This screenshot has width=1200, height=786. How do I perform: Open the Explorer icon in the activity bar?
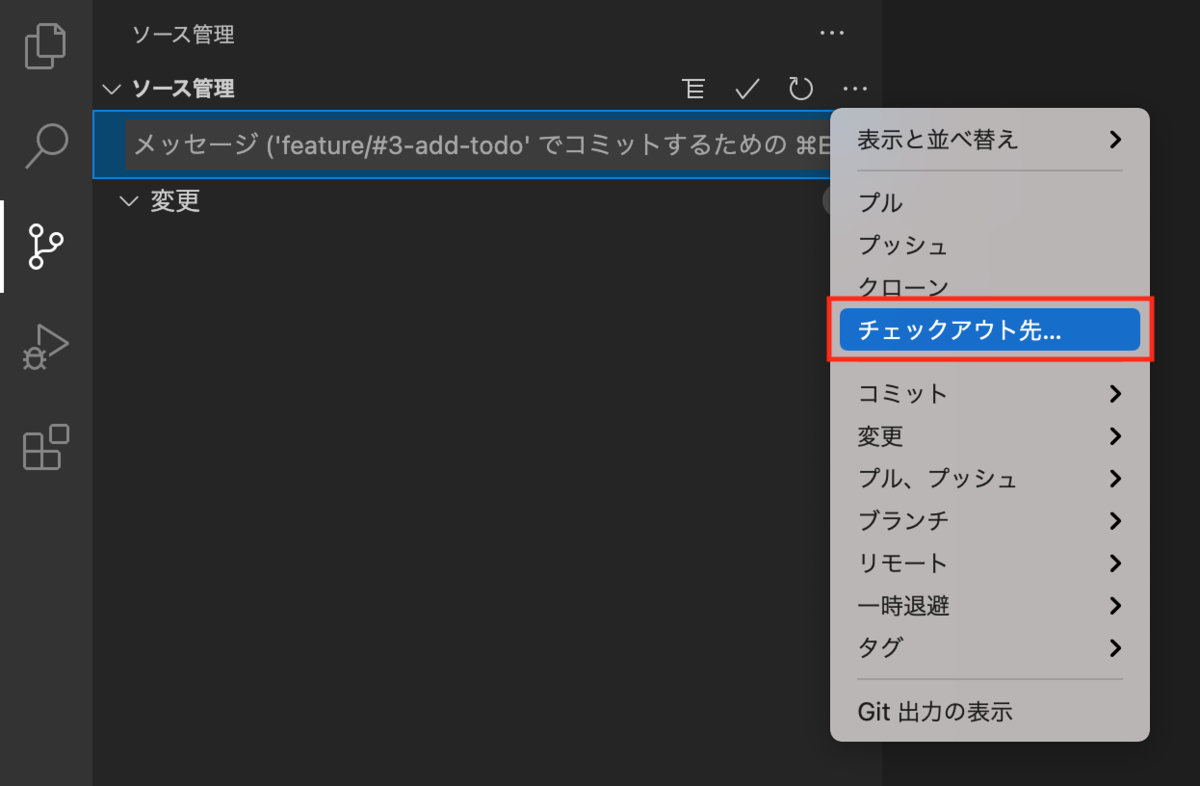(45, 45)
